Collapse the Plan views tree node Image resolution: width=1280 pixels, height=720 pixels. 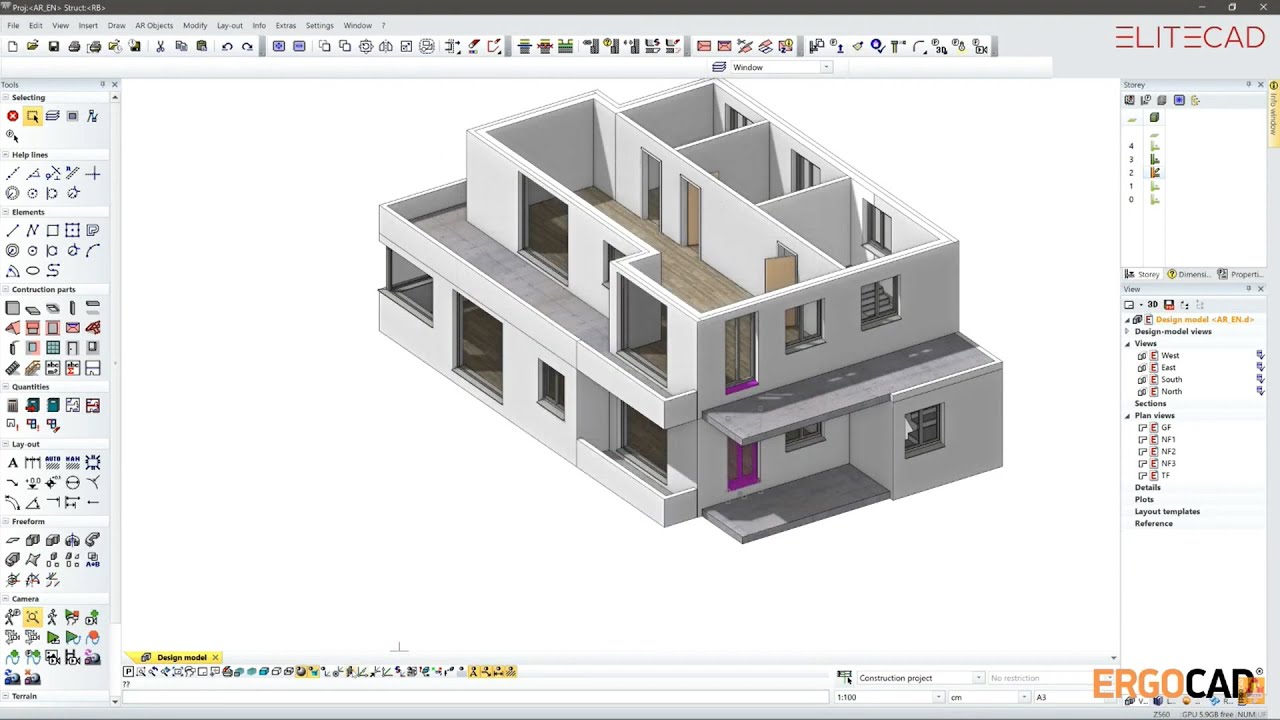[1127, 416]
